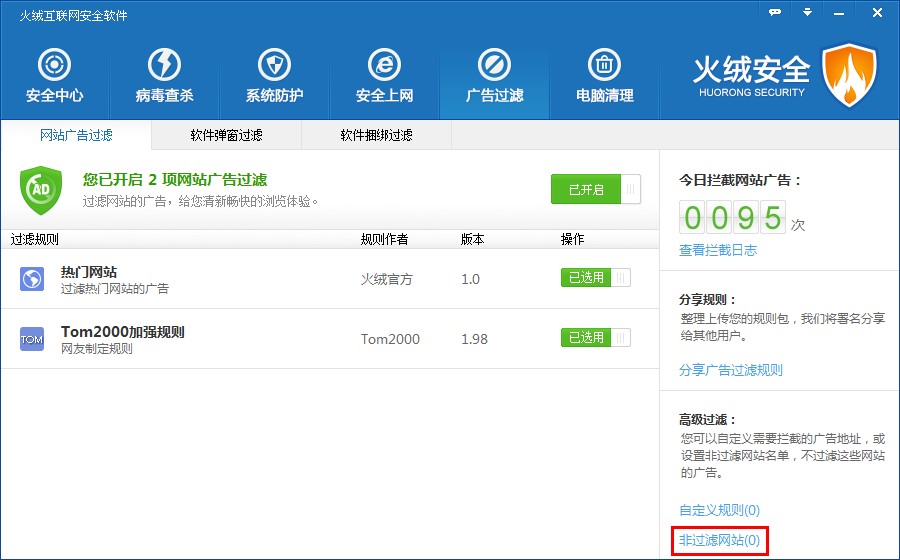
Task: Open the 非过滤网站(0) link
Action: (720, 540)
